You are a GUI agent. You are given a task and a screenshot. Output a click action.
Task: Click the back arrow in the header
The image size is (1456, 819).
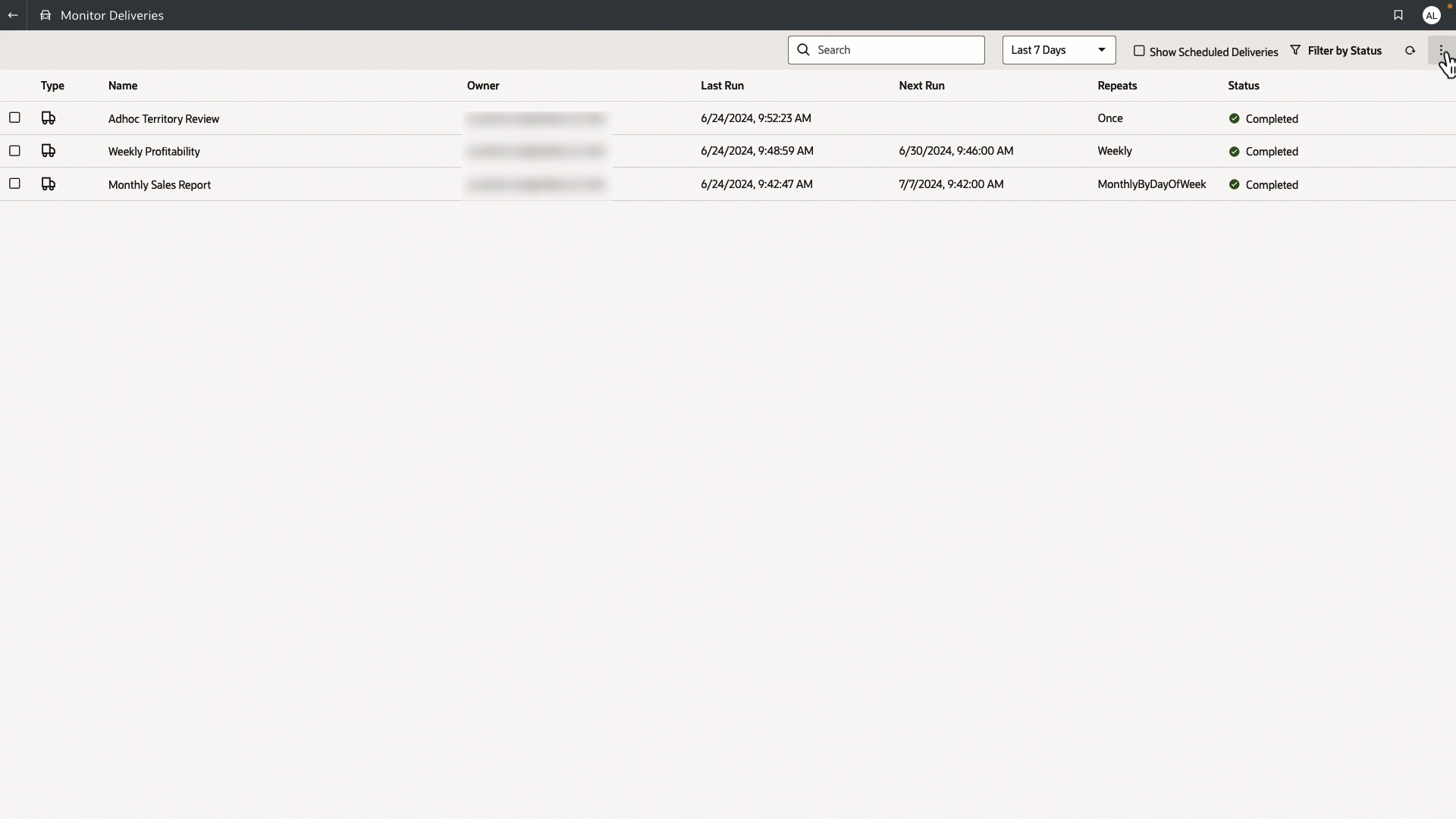pyautogui.click(x=13, y=15)
